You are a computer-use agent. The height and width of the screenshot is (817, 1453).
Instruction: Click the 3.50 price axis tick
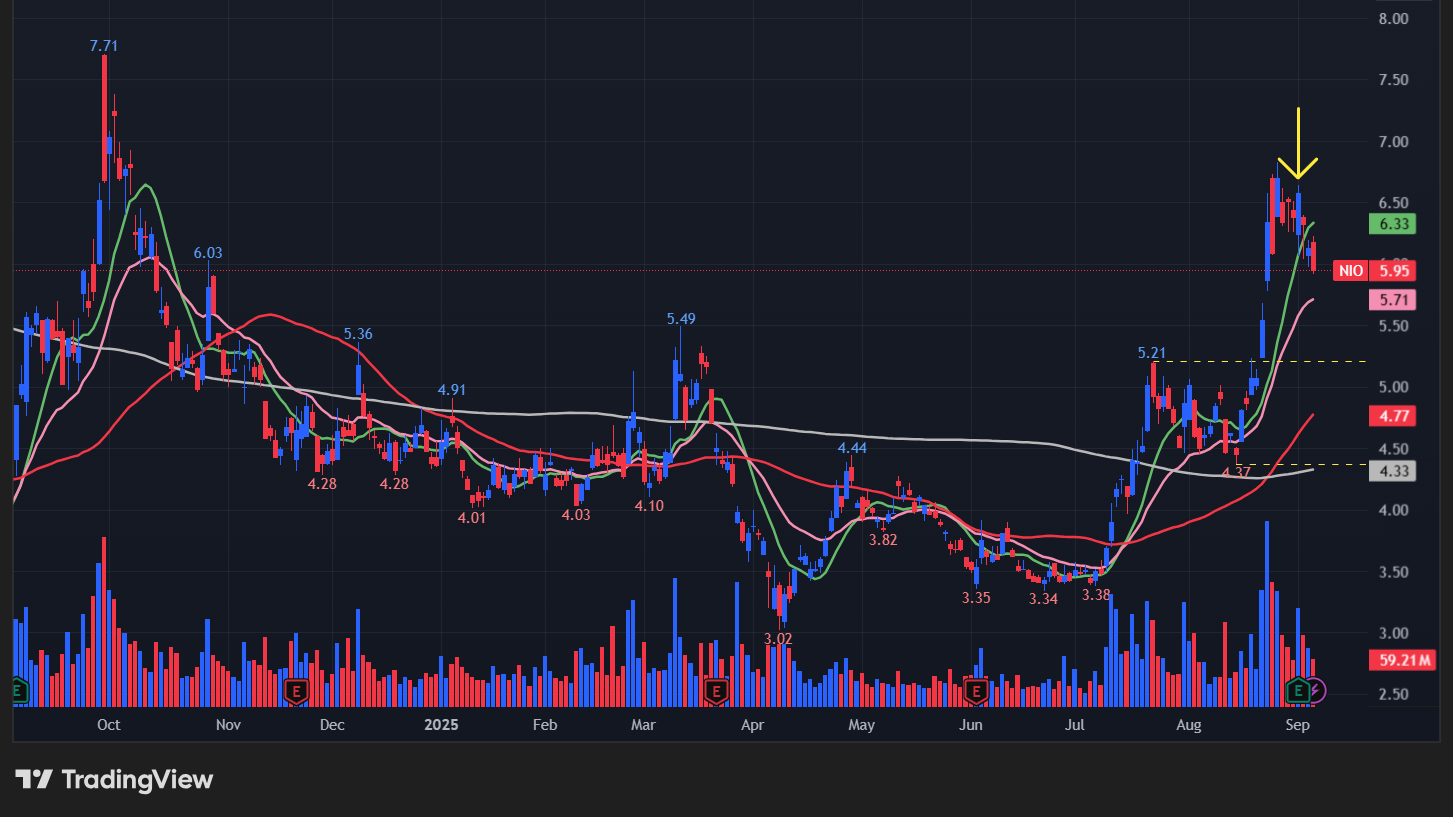tap(1393, 572)
